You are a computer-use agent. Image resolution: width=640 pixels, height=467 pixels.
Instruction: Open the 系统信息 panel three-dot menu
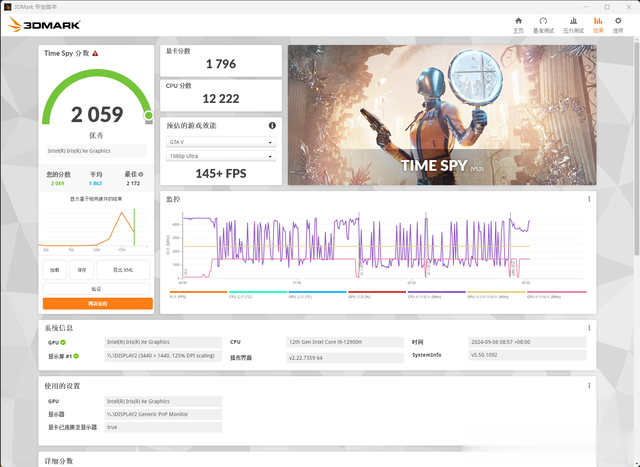click(589, 328)
